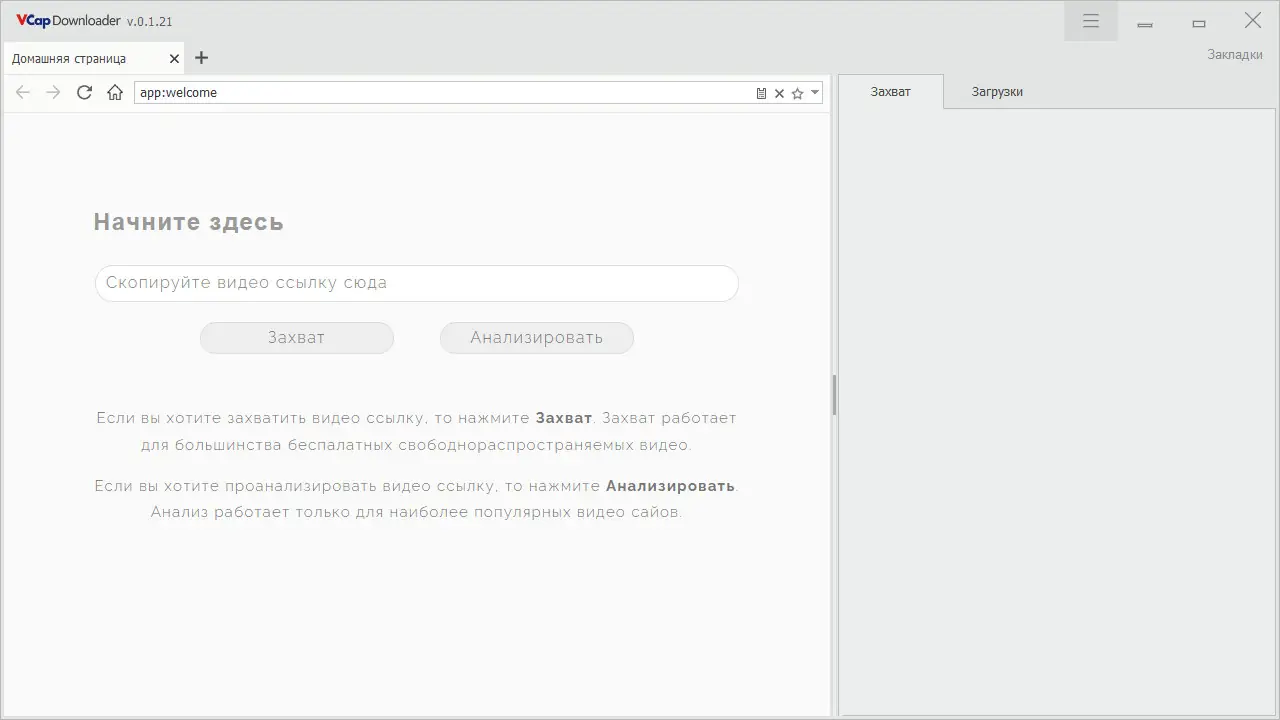Reload the current page
Screen dimensions: 1280x720
point(85,93)
